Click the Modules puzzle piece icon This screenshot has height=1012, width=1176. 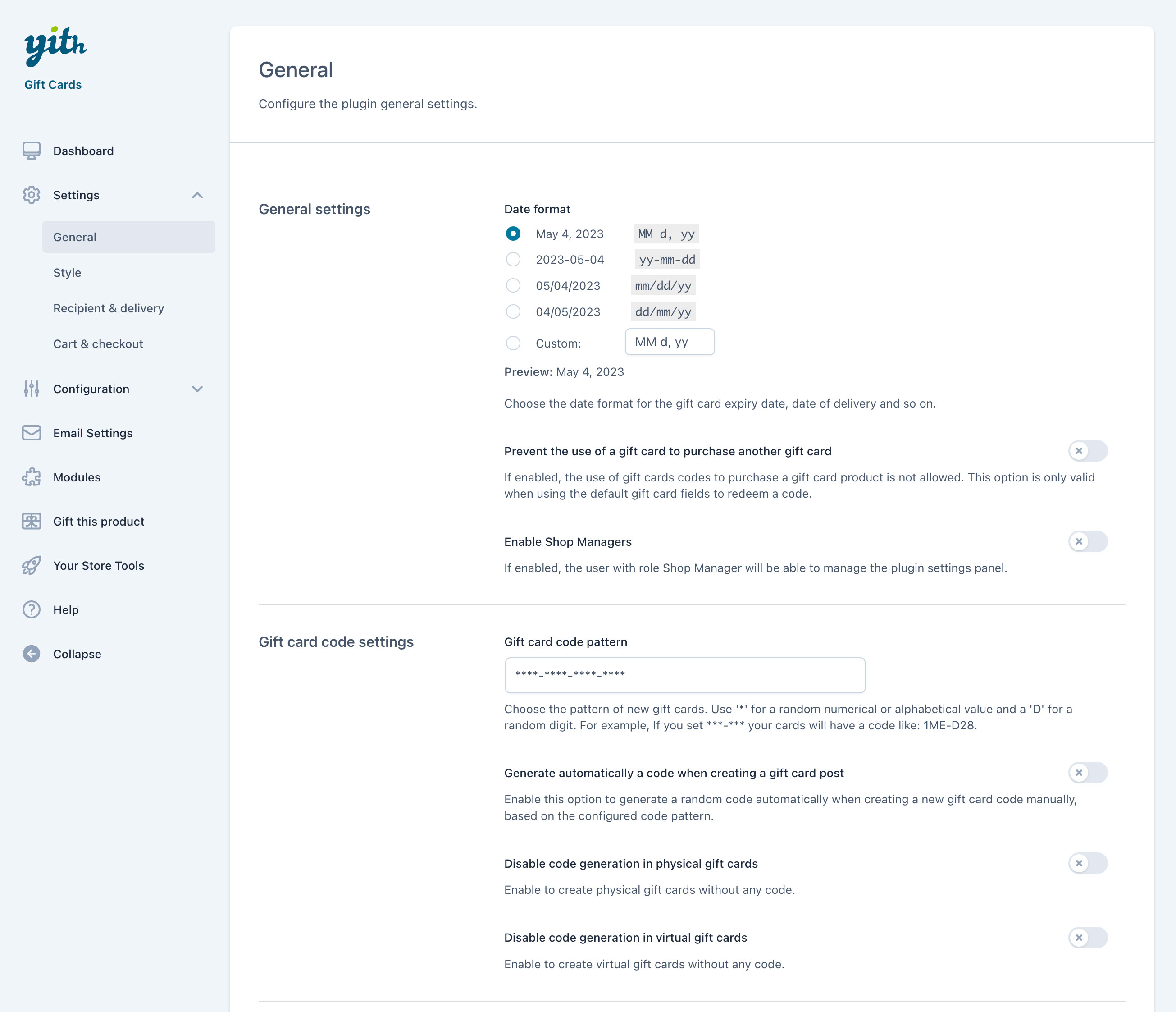coord(31,477)
